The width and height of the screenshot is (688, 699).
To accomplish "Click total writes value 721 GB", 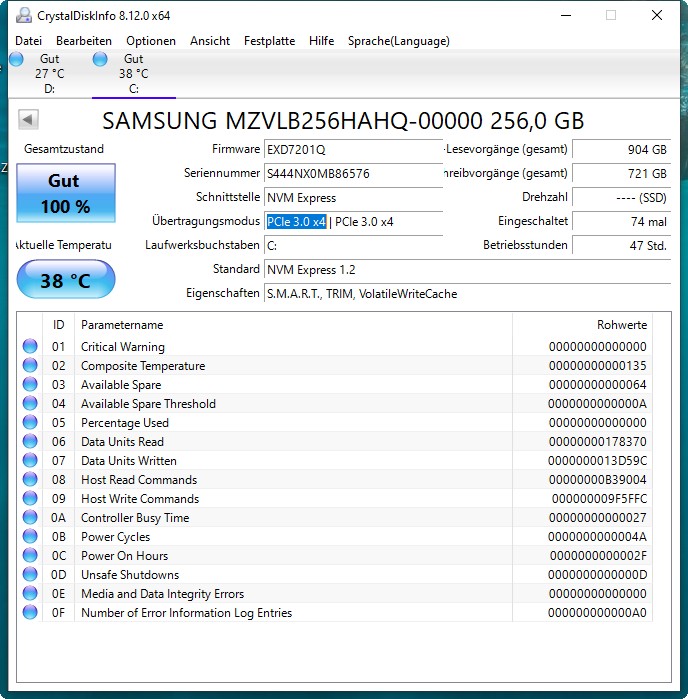I will coord(622,173).
